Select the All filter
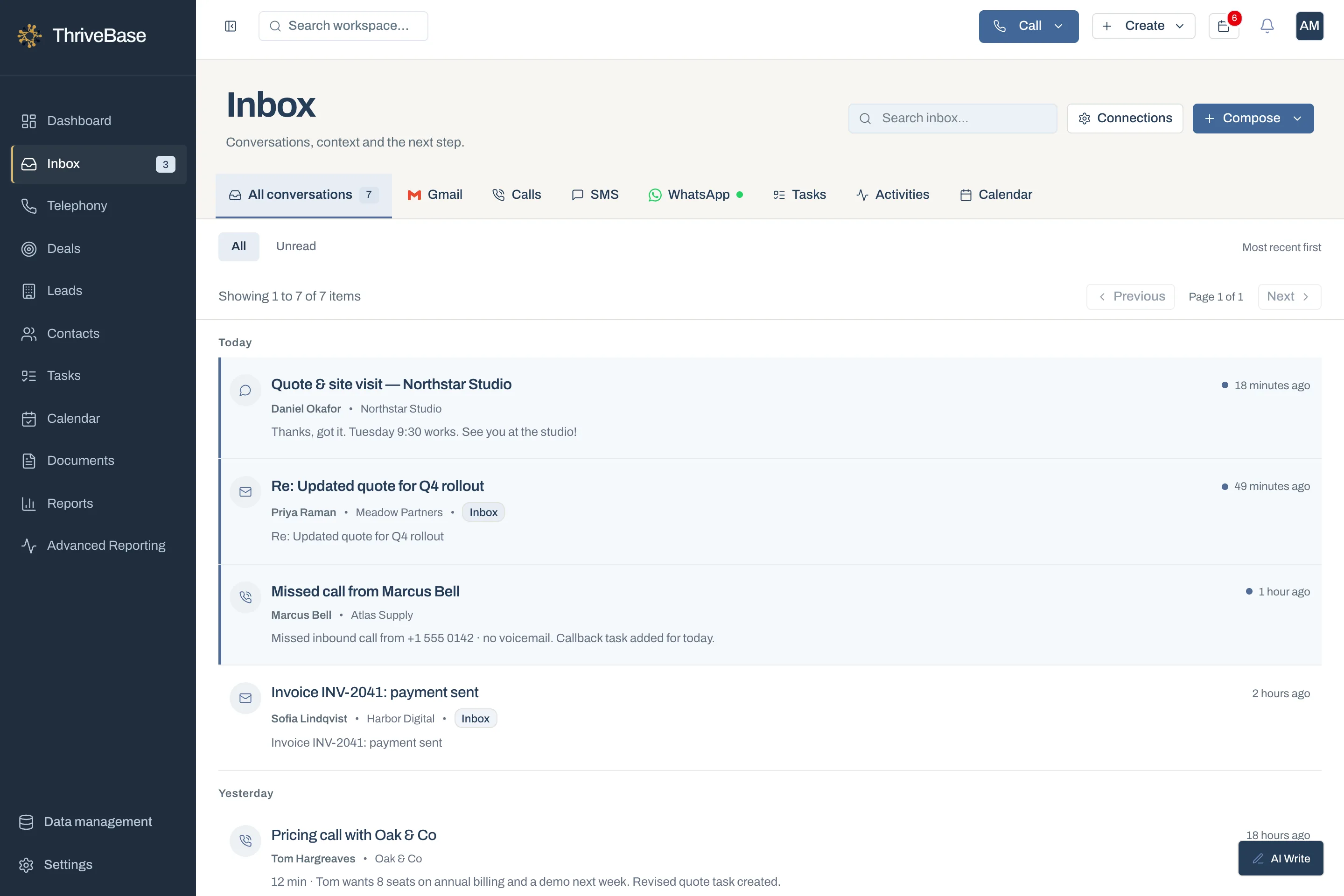Image resolution: width=1344 pixels, height=896 pixels. (x=239, y=247)
